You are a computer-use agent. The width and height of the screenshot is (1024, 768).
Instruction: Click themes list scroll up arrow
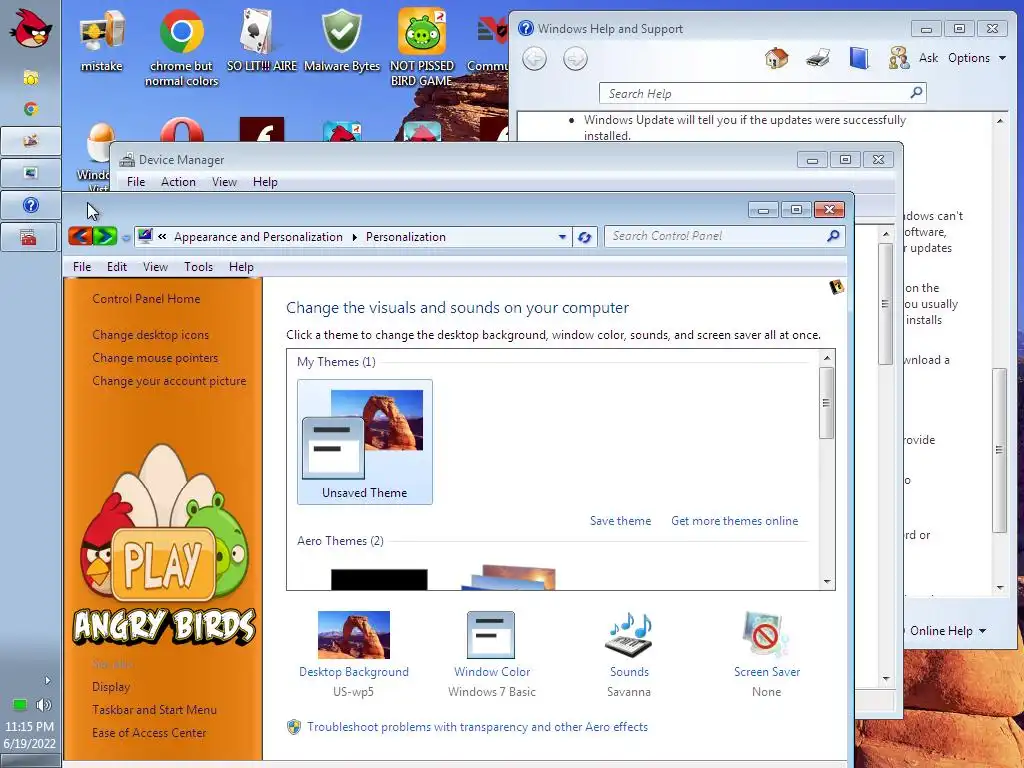pos(827,358)
